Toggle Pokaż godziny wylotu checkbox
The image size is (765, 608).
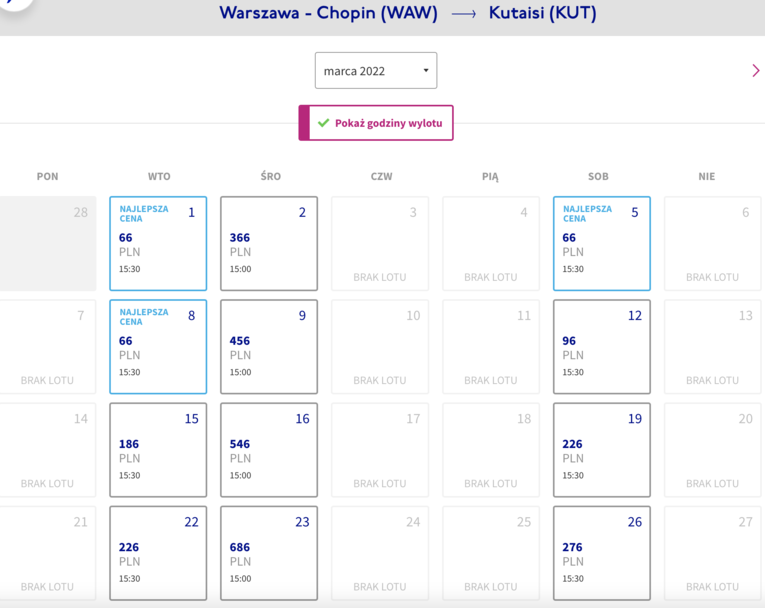376,123
